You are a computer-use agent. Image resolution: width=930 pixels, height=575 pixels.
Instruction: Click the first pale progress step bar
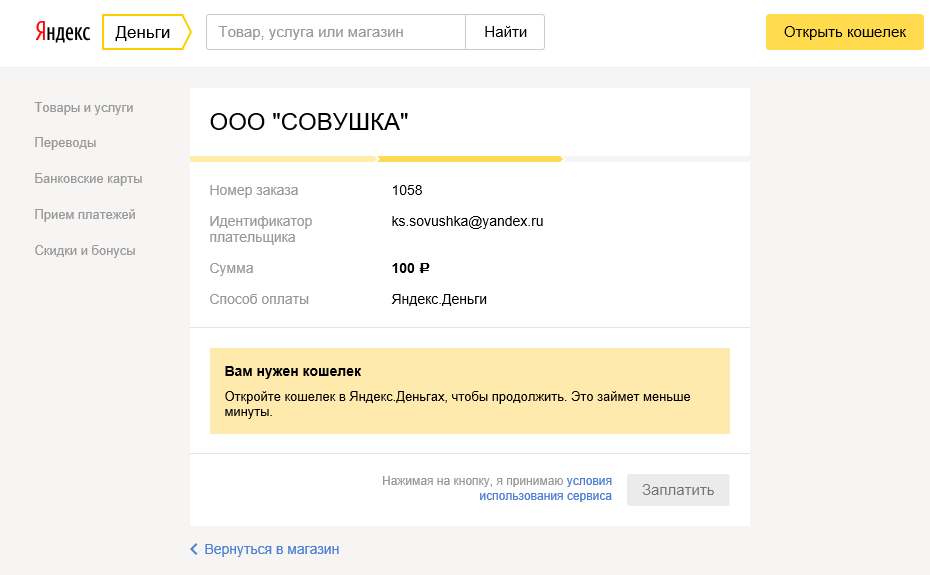pyautogui.click(x=284, y=159)
